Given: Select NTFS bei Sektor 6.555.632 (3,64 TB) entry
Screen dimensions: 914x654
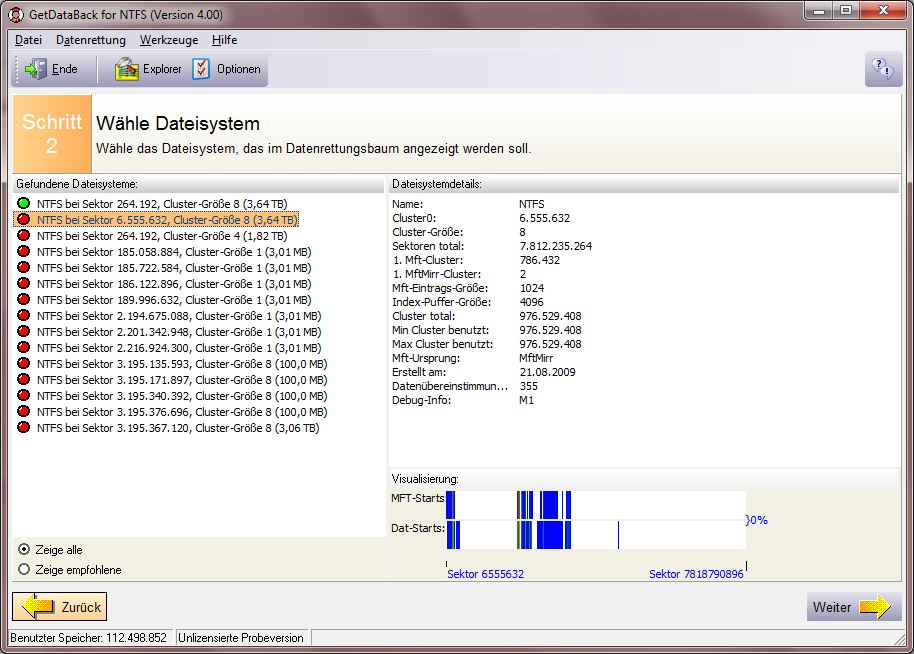Looking at the screenshot, I should [167, 220].
